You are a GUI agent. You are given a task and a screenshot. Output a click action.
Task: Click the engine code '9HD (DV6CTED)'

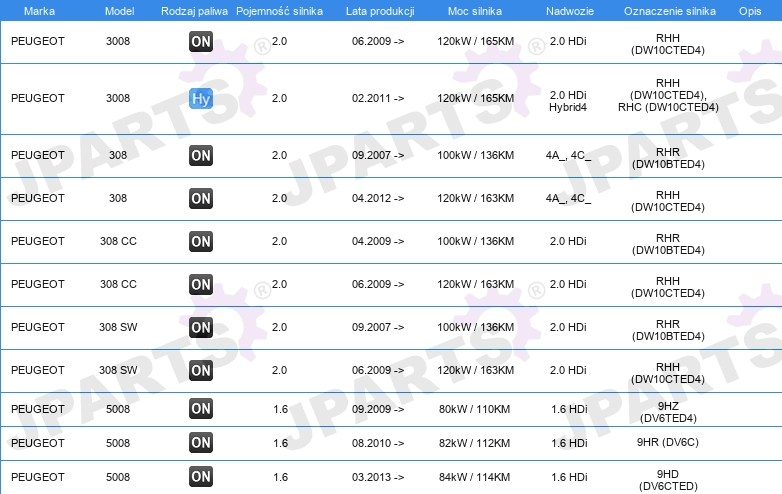(x=668, y=480)
